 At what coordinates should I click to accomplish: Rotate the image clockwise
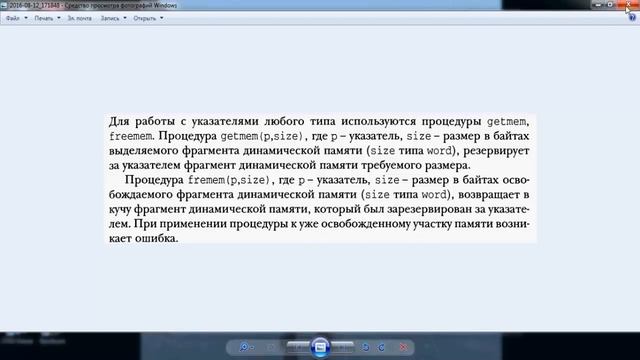tap(381, 347)
